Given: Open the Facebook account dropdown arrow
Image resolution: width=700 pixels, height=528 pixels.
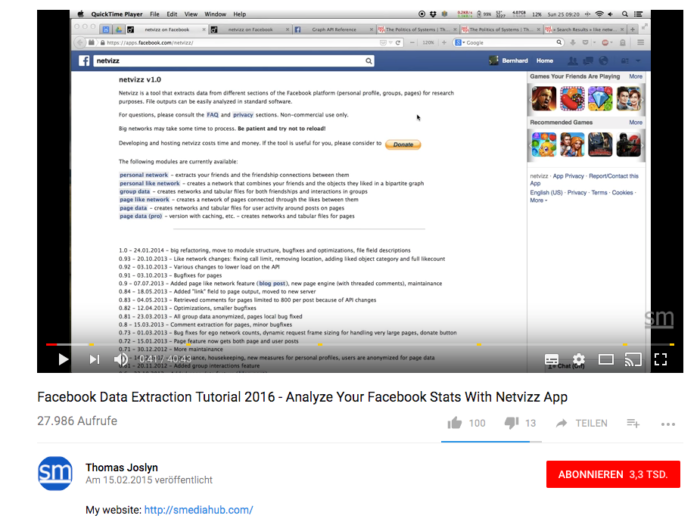Looking at the screenshot, I should tap(638, 61).
